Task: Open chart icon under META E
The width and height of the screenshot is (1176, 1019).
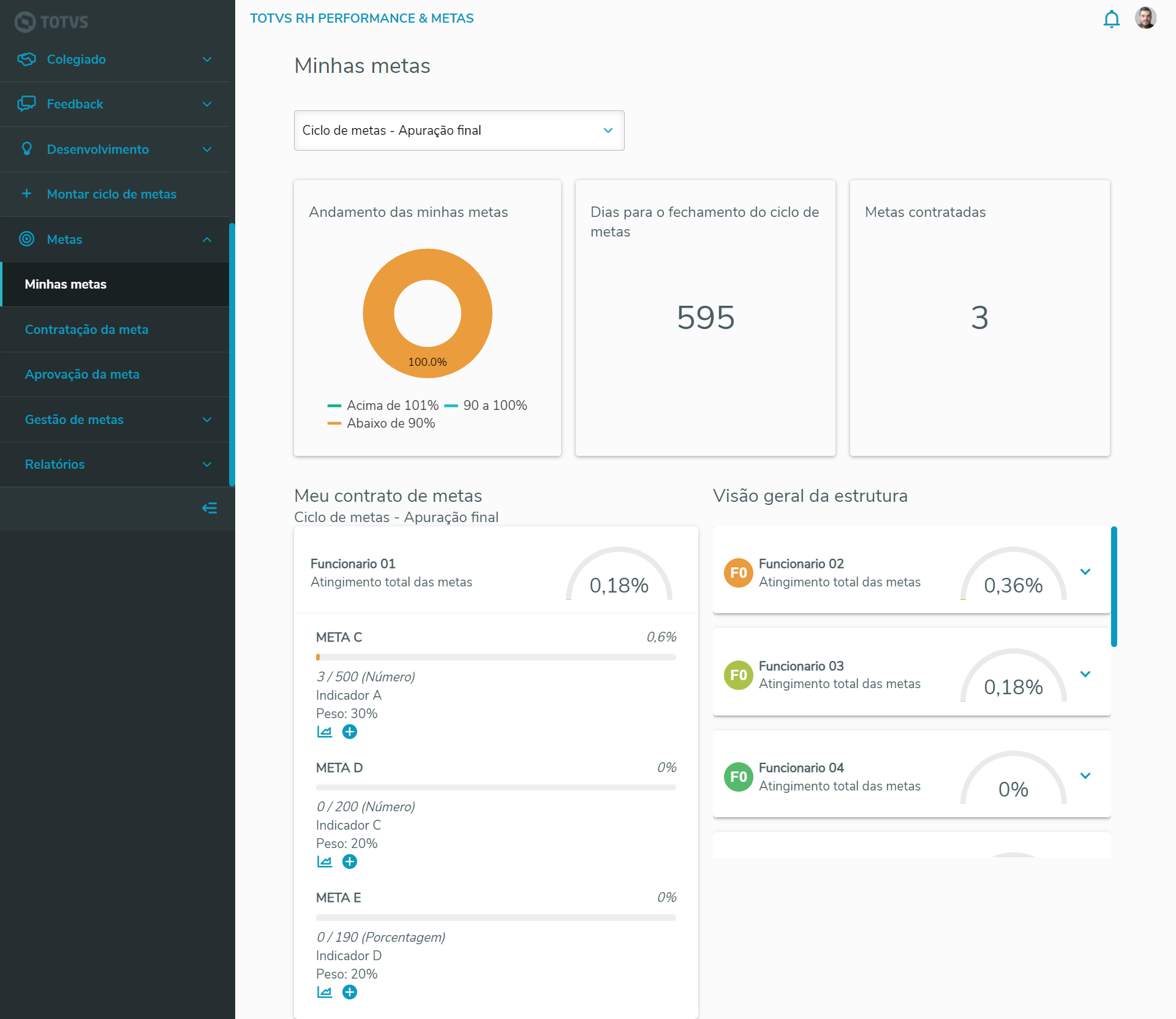Action: (x=325, y=992)
